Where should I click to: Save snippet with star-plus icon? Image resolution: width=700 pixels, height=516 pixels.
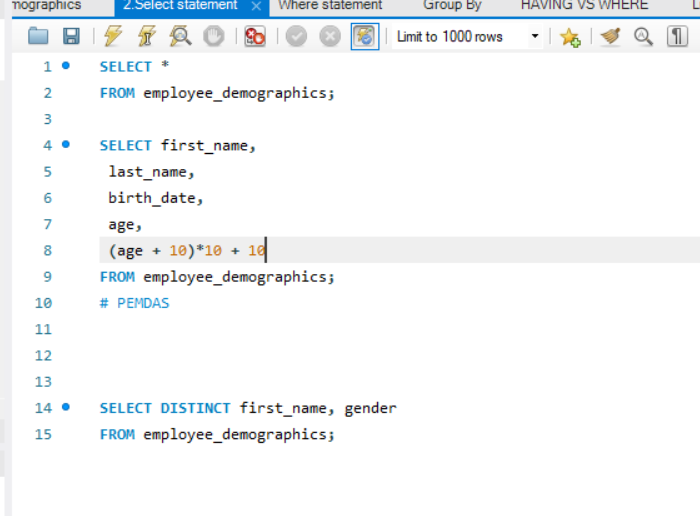coord(570,37)
